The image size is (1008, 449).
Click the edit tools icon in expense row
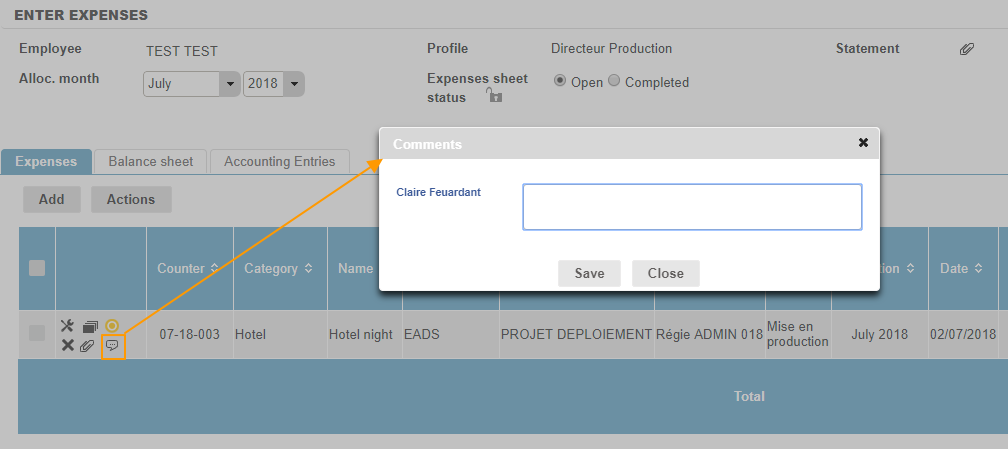point(68,326)
